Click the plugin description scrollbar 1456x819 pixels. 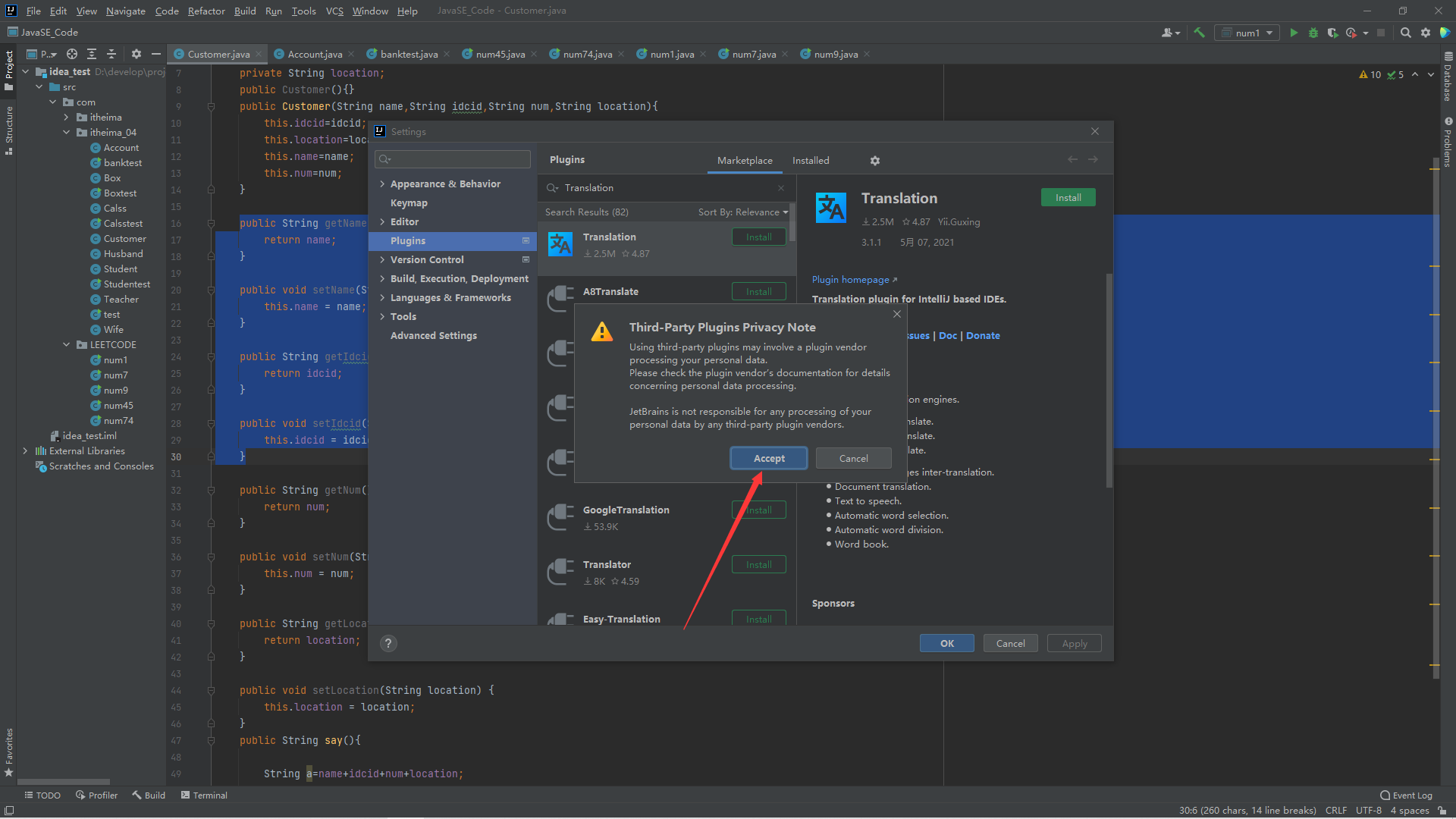[1109, 379]
